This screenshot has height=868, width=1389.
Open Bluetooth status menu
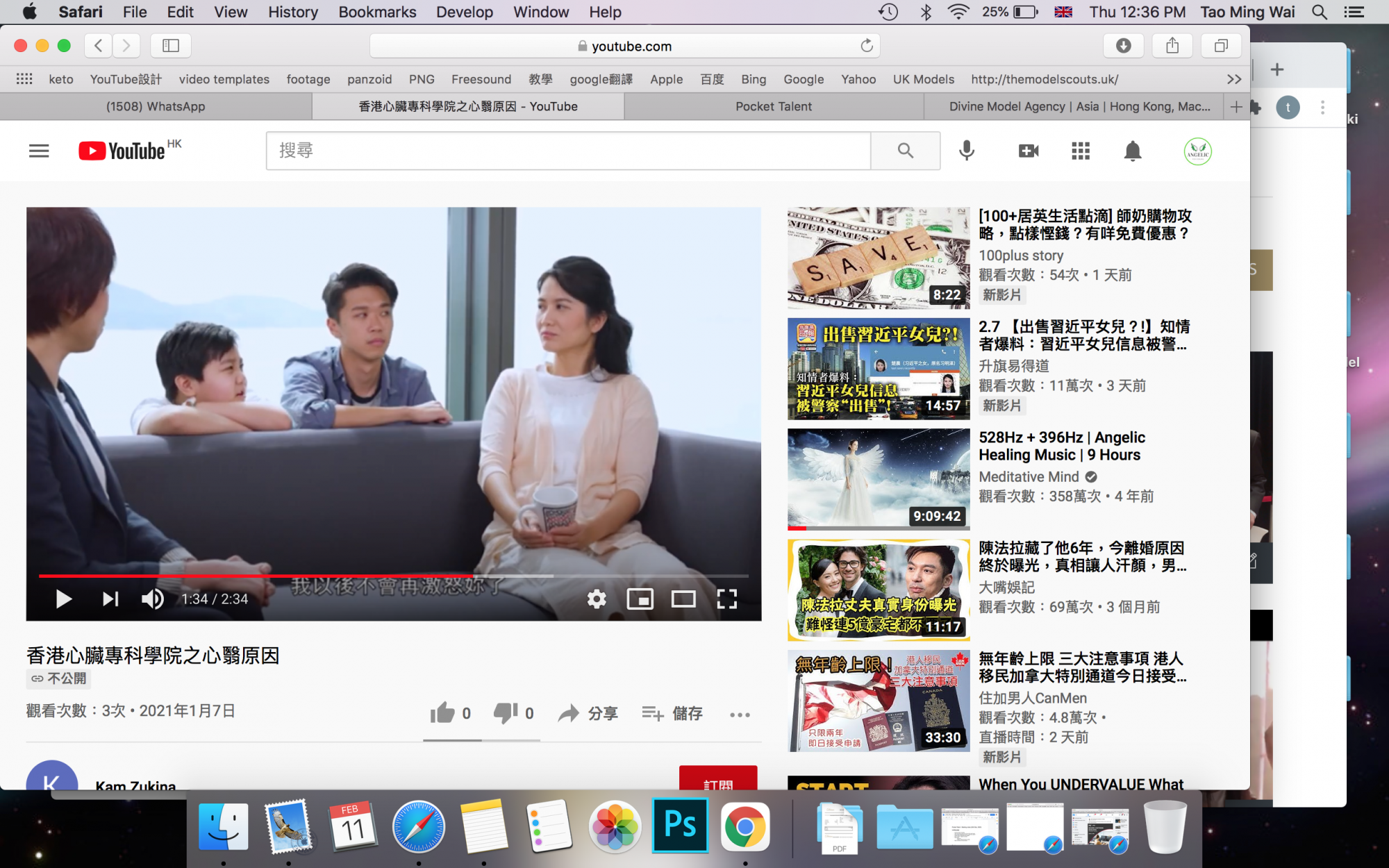coord(925,12)
